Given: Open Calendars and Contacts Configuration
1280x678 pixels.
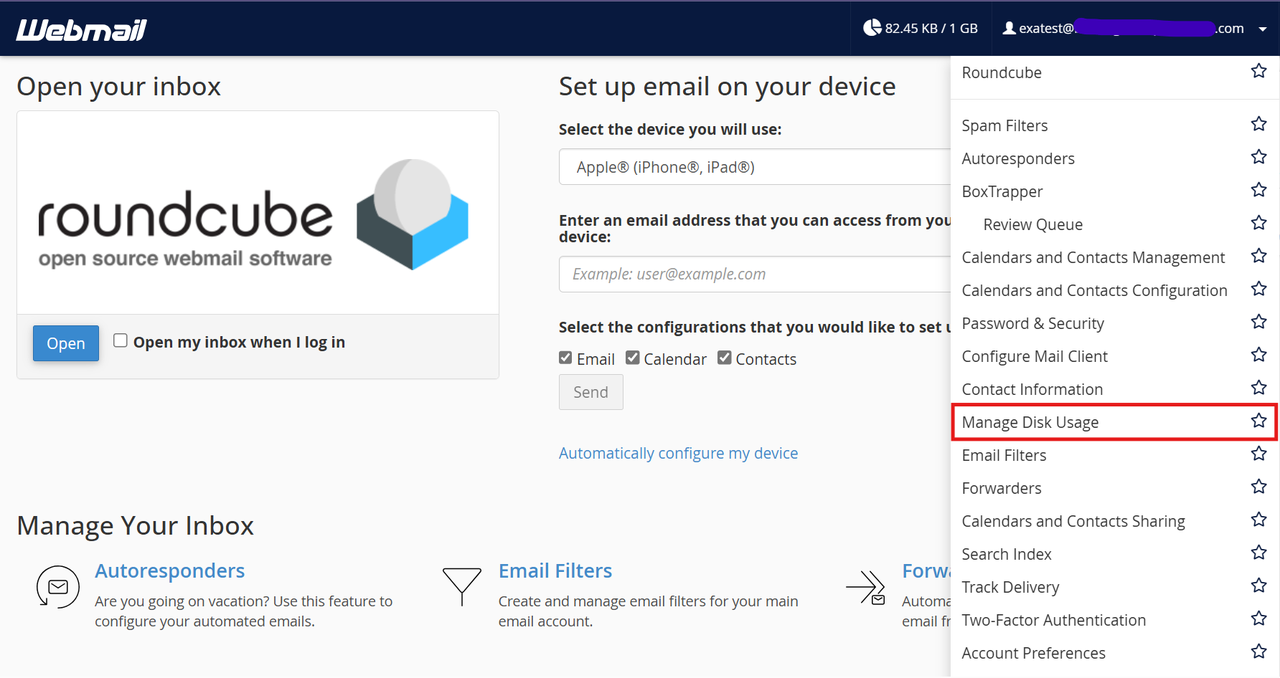Looking at the screenshot, I should (1095, 290).
